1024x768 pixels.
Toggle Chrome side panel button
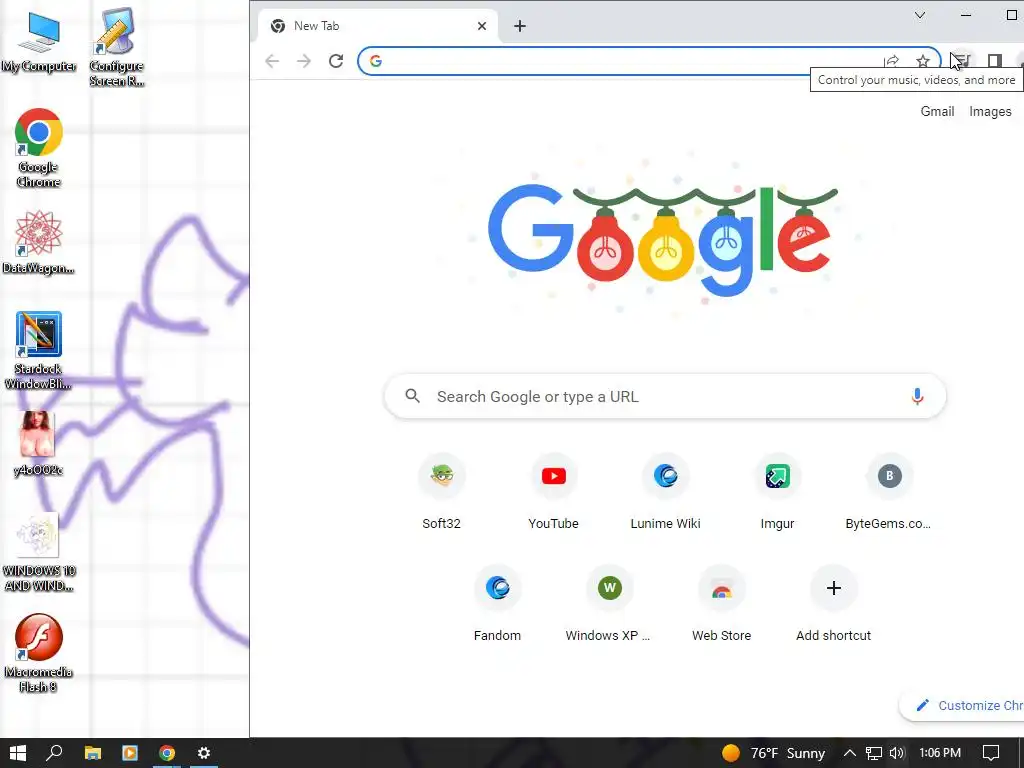pyautogui.click(x=995, y=61)
